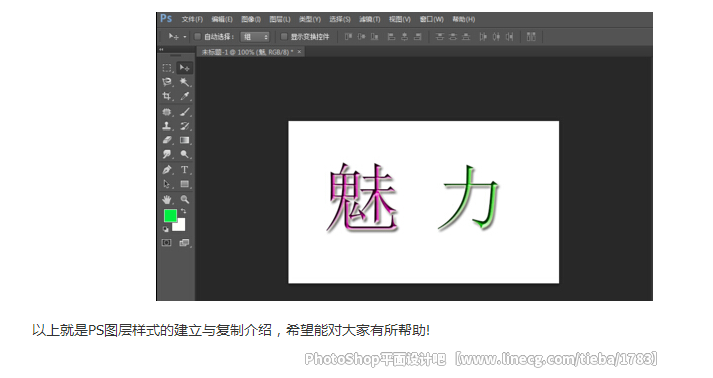Open the 滤镜(T) menu

[x=370, y=19]
